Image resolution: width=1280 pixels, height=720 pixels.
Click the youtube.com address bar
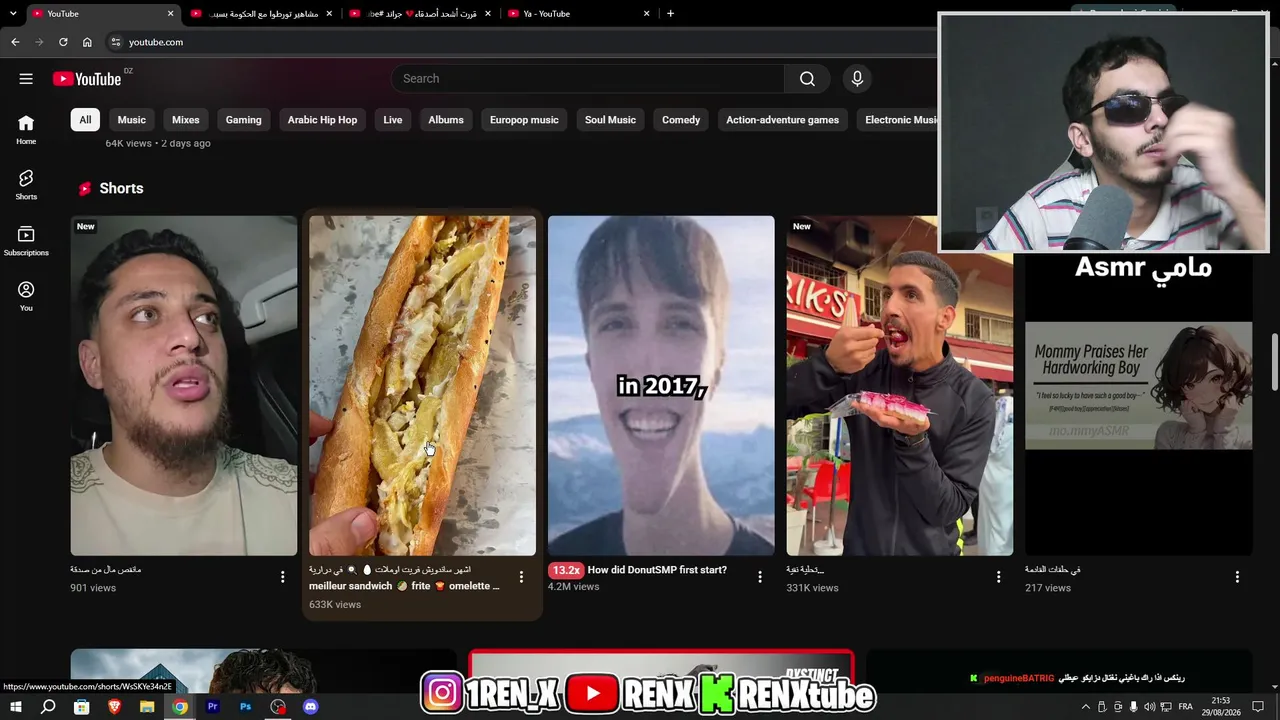click(x=520, y=42)
